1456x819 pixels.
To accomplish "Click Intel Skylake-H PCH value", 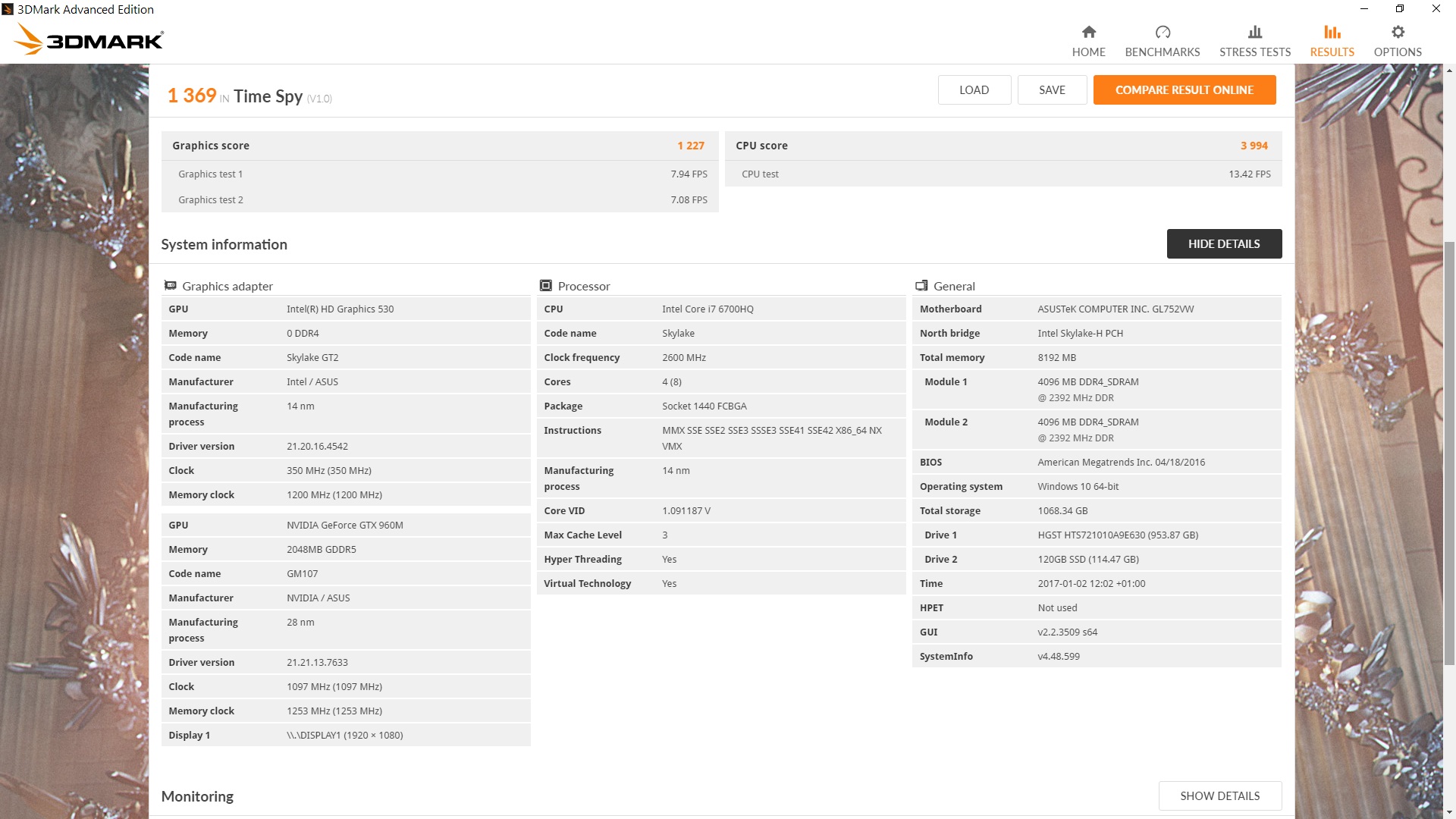I will (1080, 333).
